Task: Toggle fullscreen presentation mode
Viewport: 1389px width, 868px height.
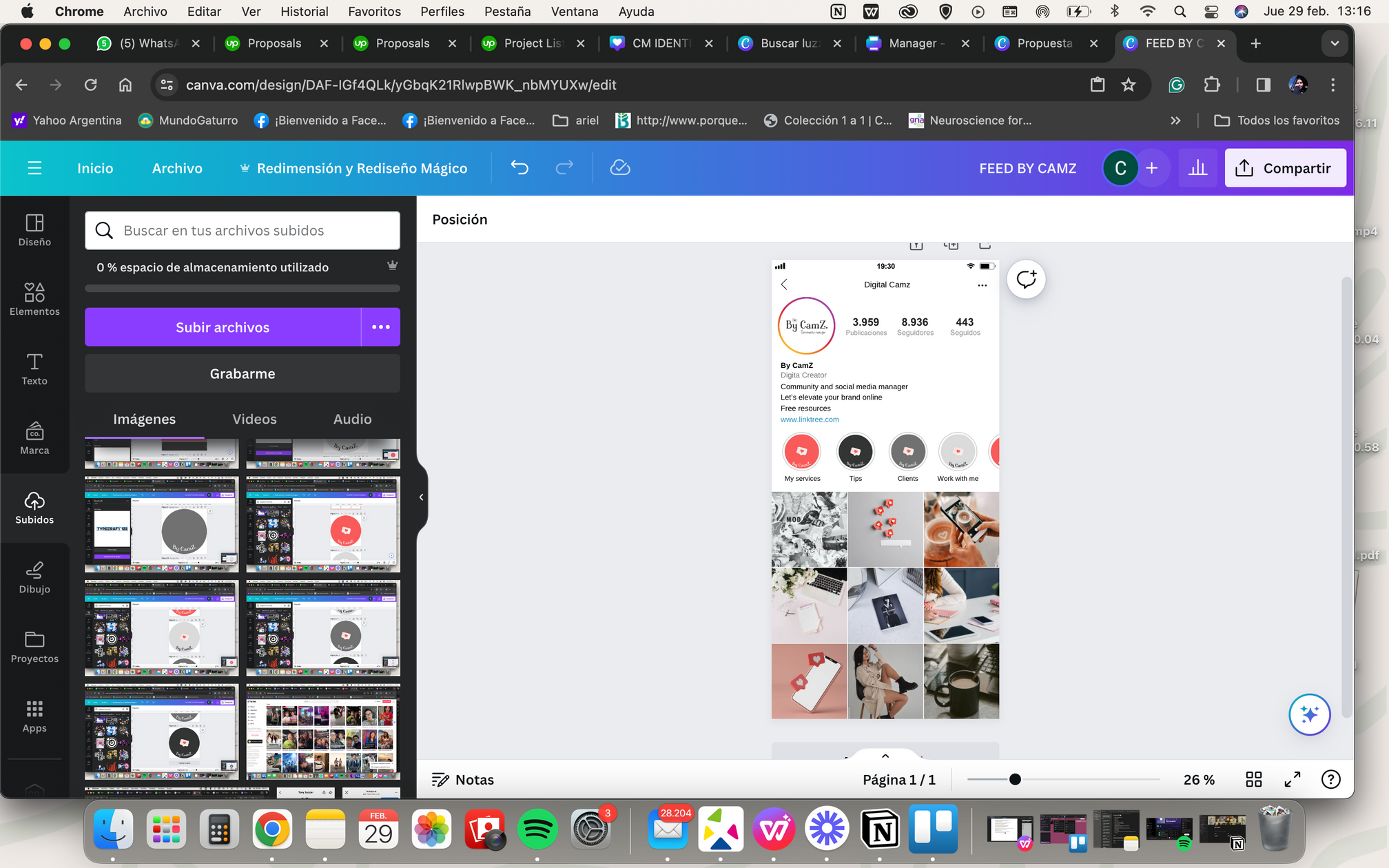Action: 1293,779
